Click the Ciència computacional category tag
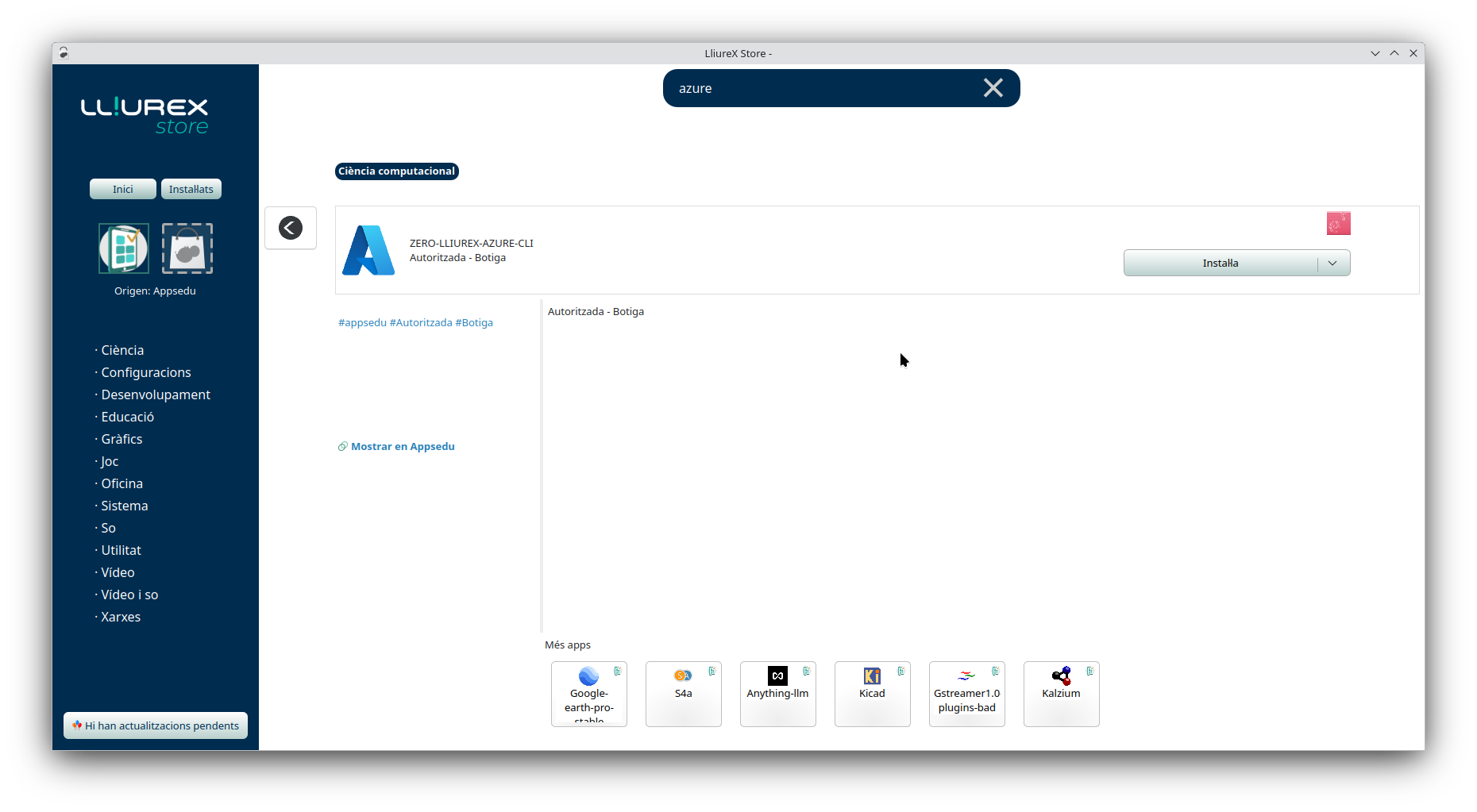The width and height of the screenshot is (1477, 812). [396, 171]
